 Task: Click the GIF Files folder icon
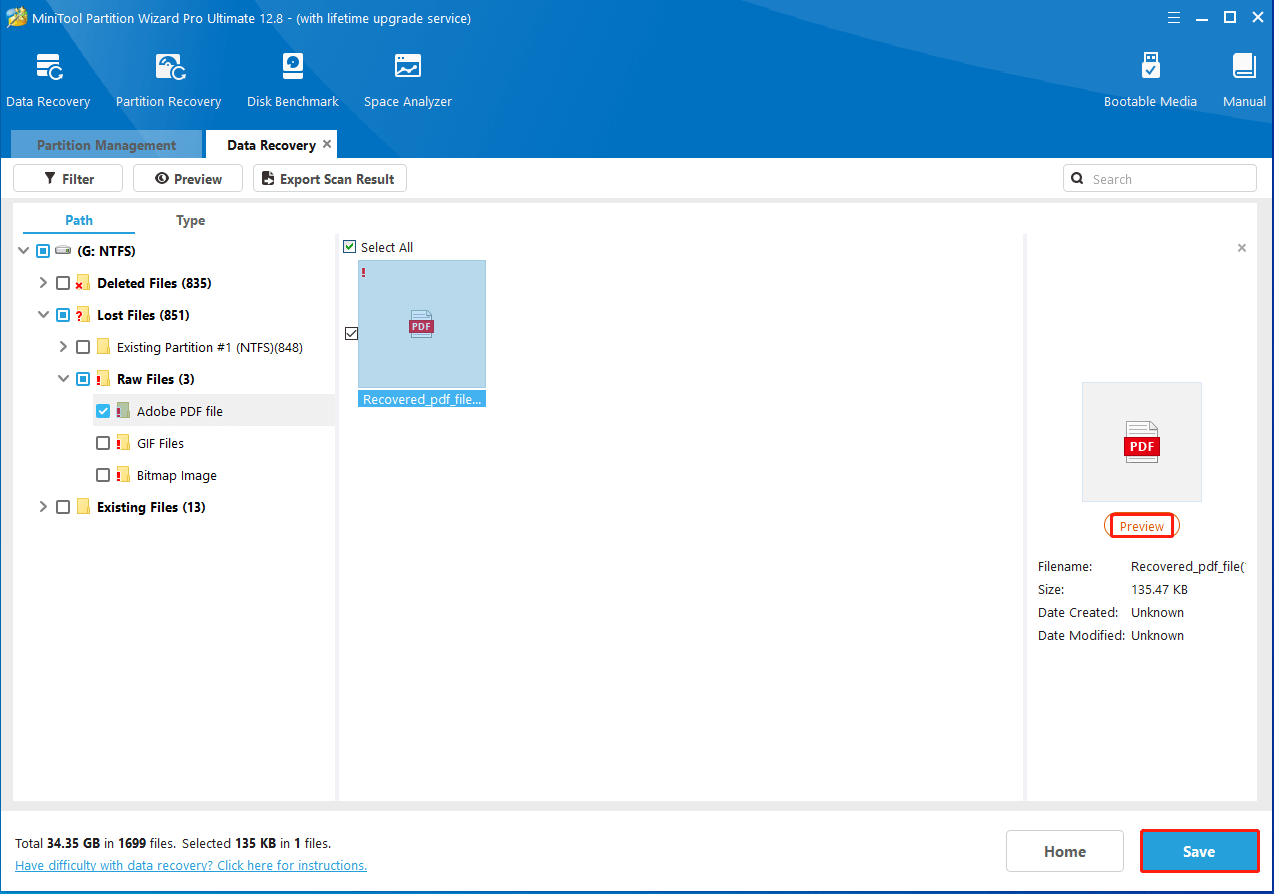pyautogui.click(x=123, y=443)
